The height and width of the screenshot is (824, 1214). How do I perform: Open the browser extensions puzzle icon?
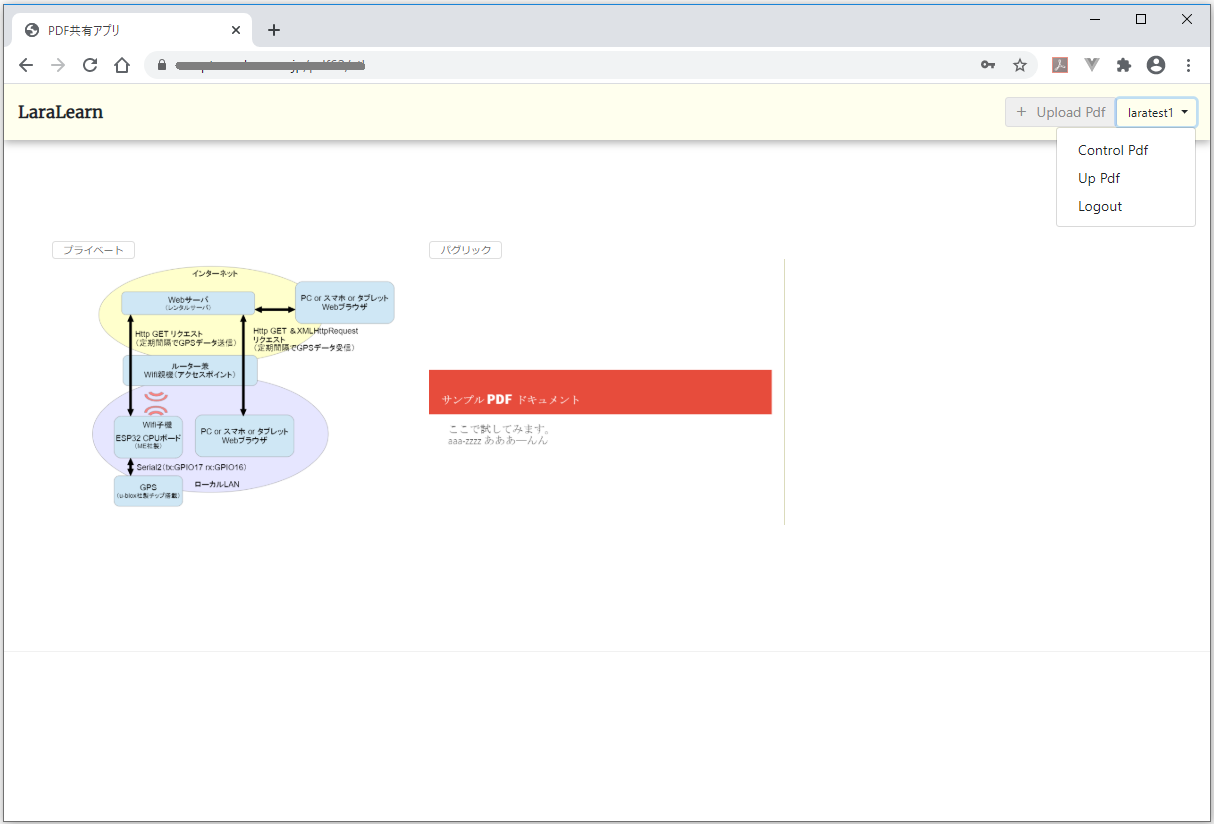1124,65
